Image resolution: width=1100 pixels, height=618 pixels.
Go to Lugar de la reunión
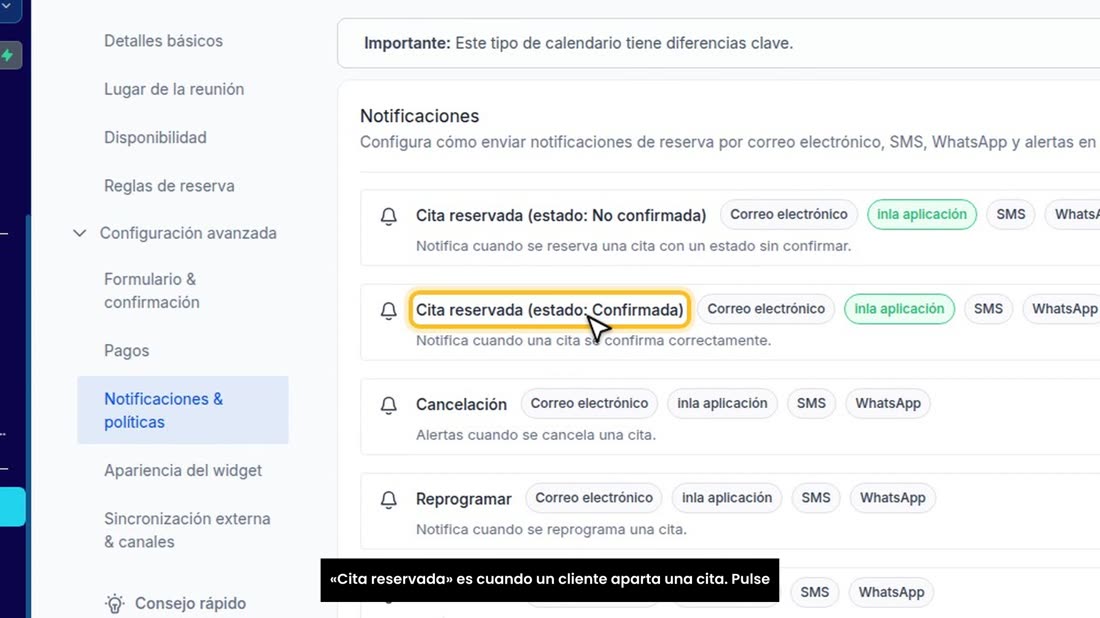(x=174, y=89)
